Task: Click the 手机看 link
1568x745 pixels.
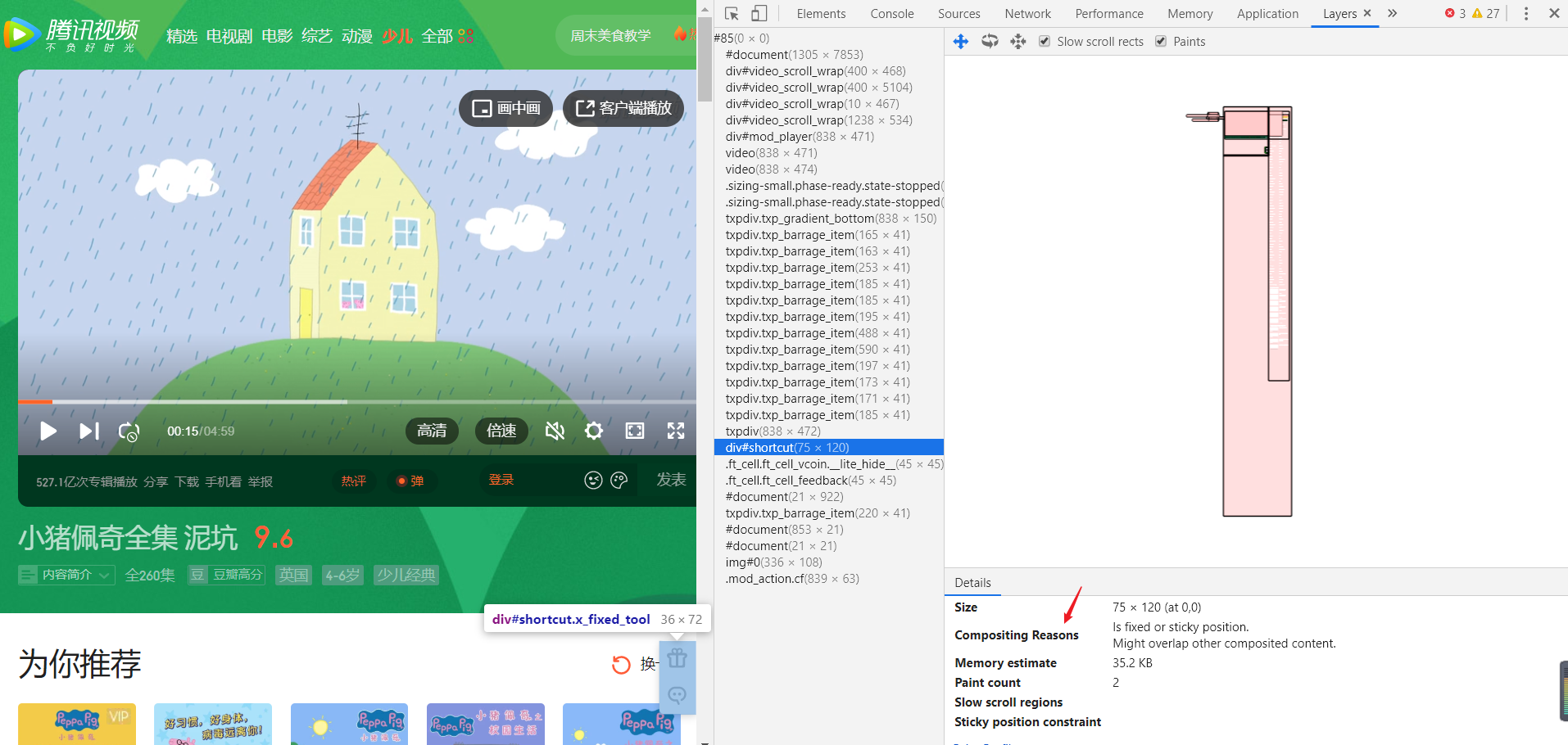Action: 223,481
